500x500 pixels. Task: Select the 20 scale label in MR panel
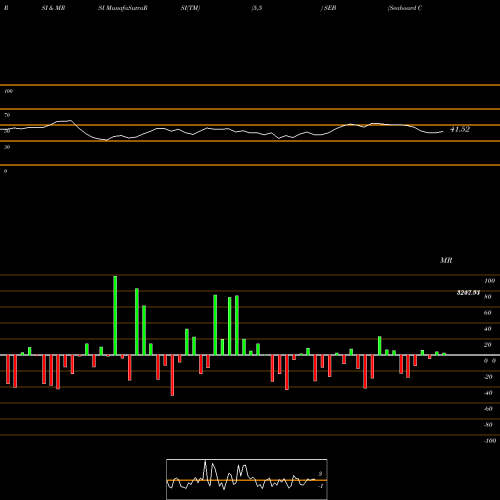[x=487, y=345]
